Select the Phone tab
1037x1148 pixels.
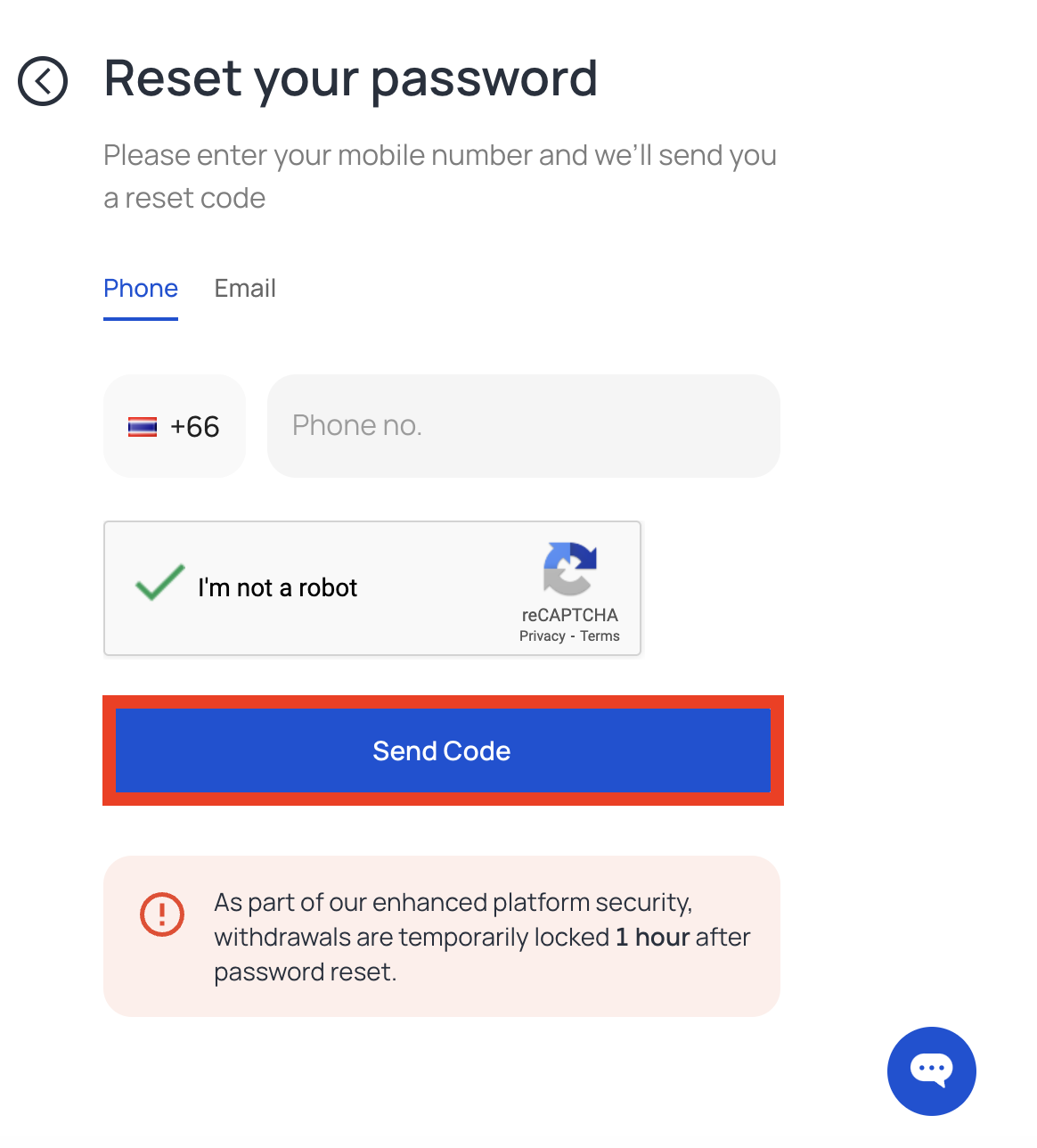(141, 289)
